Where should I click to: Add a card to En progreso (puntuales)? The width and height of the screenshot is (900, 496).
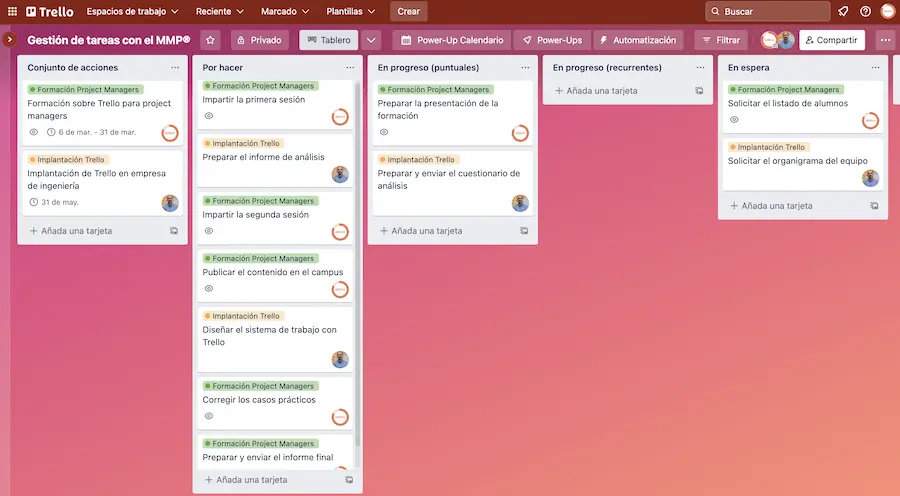click(421, 231)
